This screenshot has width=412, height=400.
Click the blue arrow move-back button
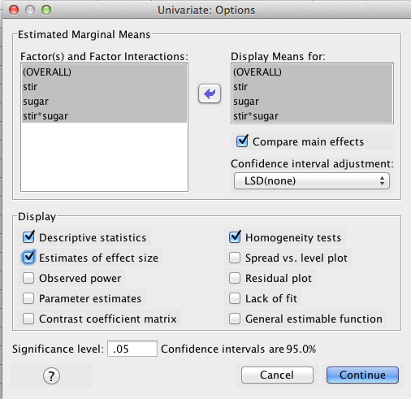[209, 94]
